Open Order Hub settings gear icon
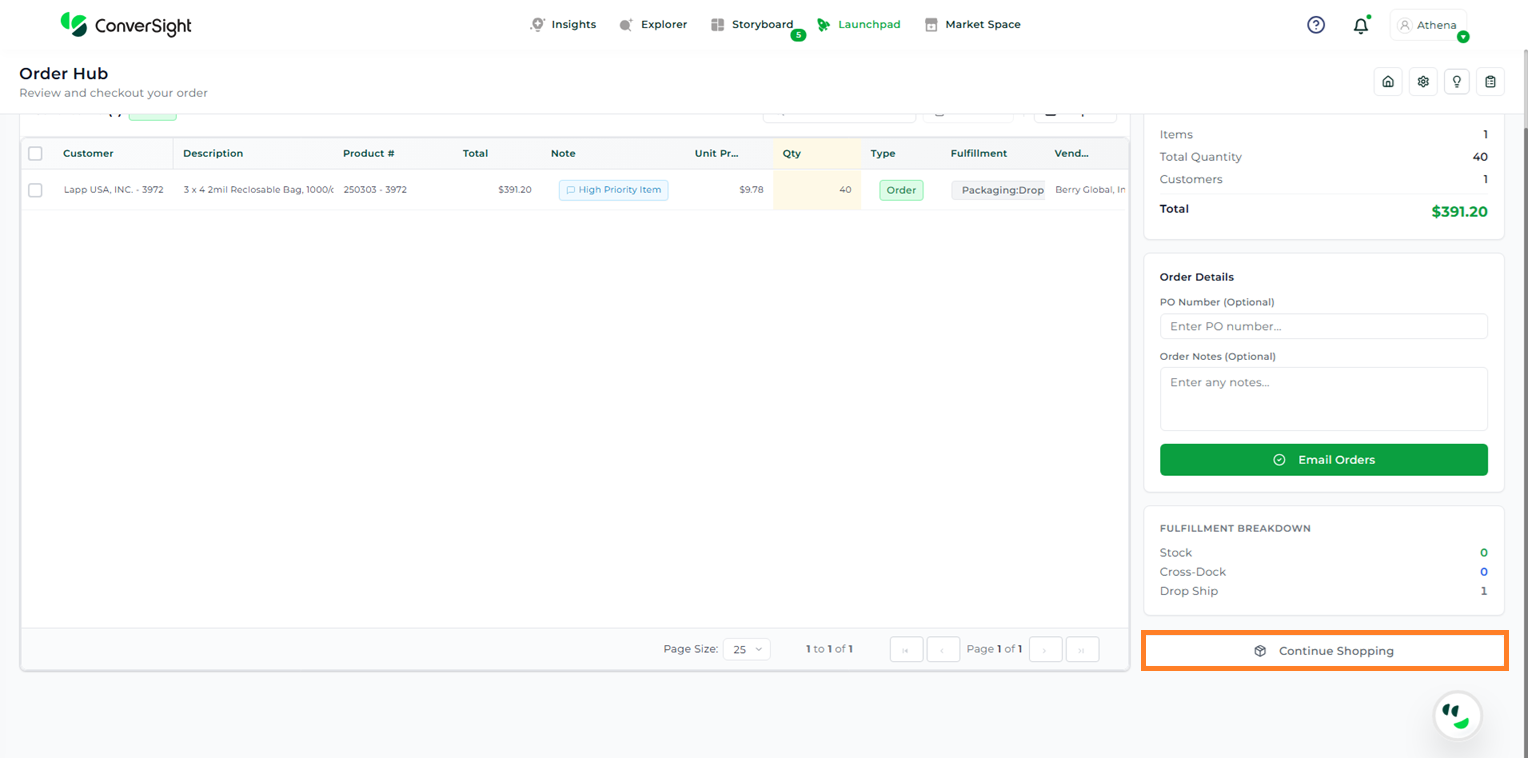The height and width of the screenshot is (758, 1528). point(1423,82)
